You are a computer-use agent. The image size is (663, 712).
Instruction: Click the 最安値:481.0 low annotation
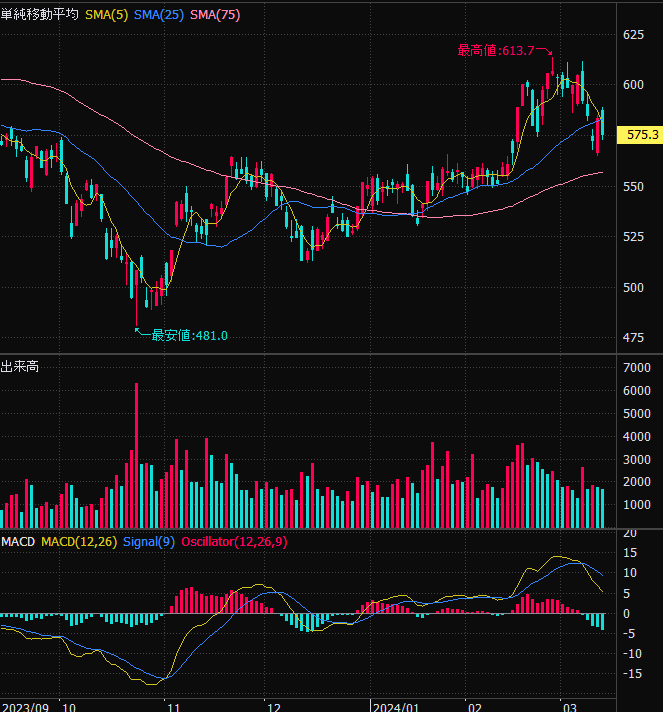(189, 336)
